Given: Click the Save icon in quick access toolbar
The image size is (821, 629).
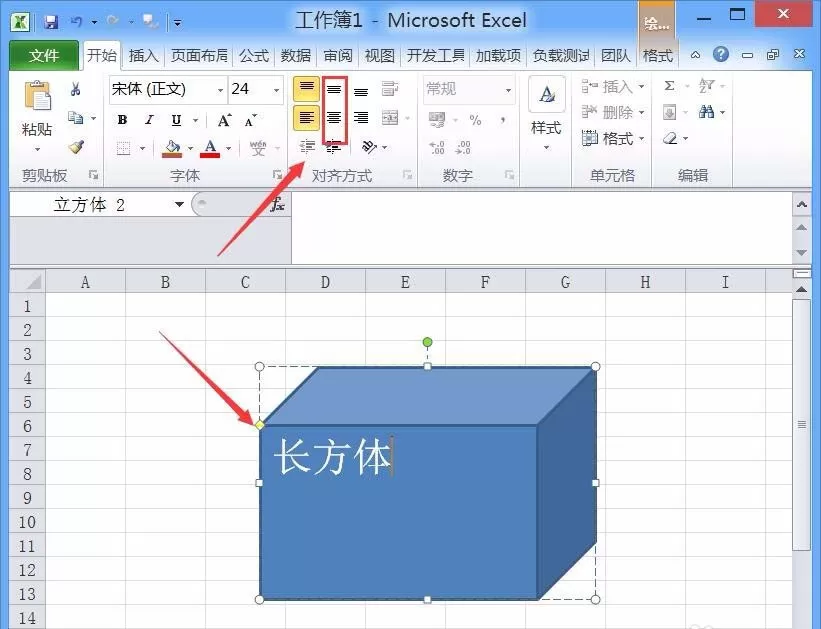Looking at the screenshot, I should pyautogui.click(x=51, y=22).
